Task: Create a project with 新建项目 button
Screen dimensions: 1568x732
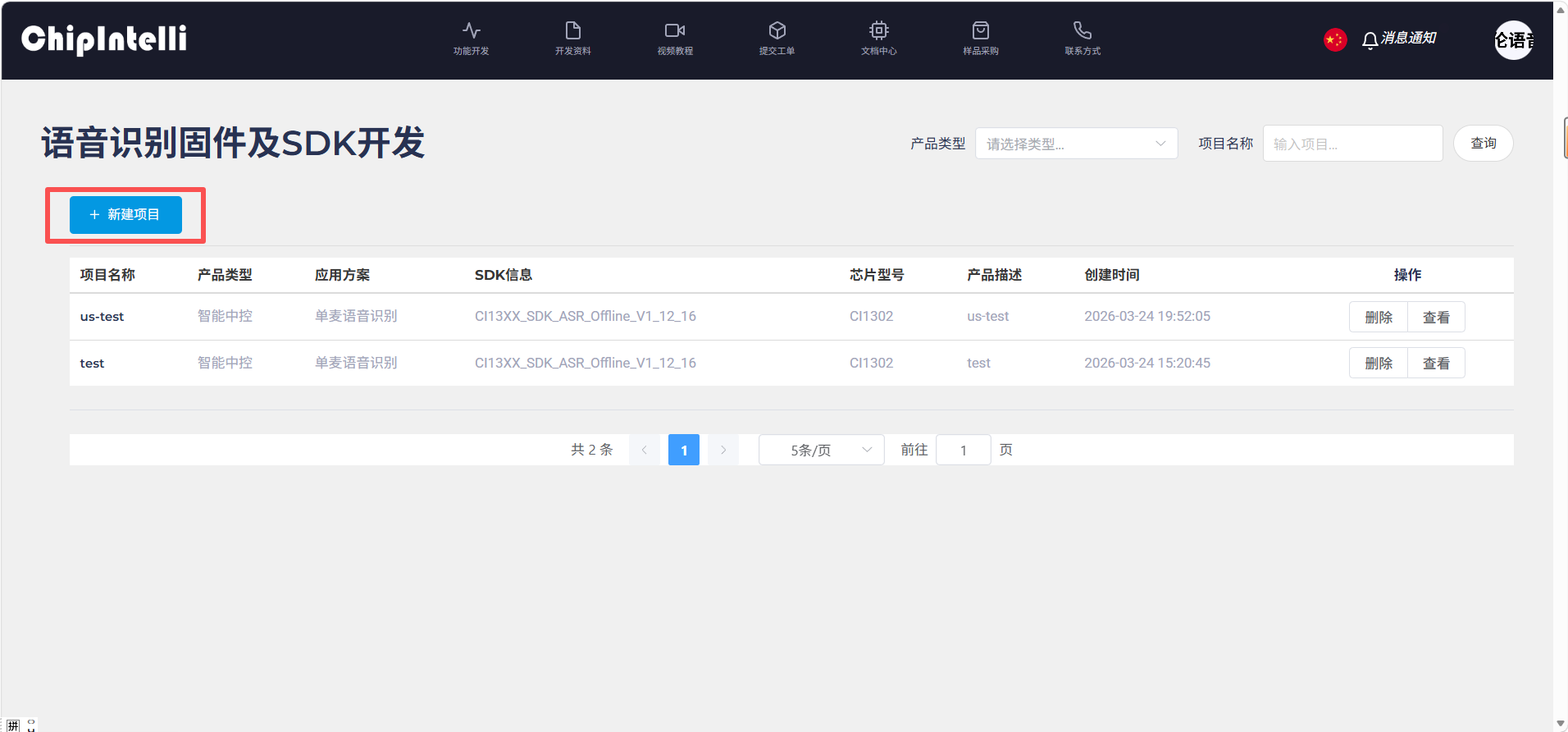Action: click(125, 215)
